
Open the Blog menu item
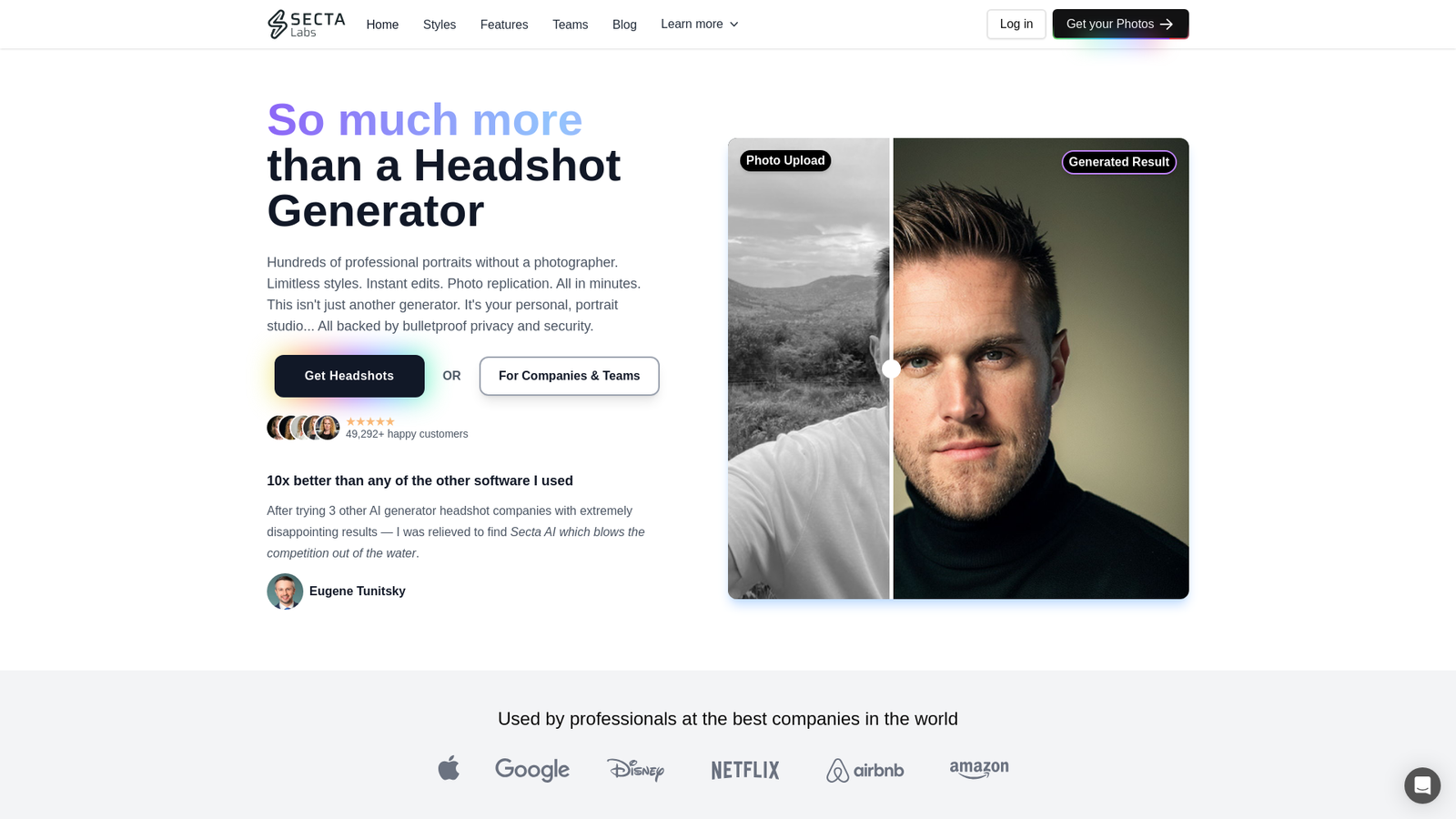(x=624, y=25)
